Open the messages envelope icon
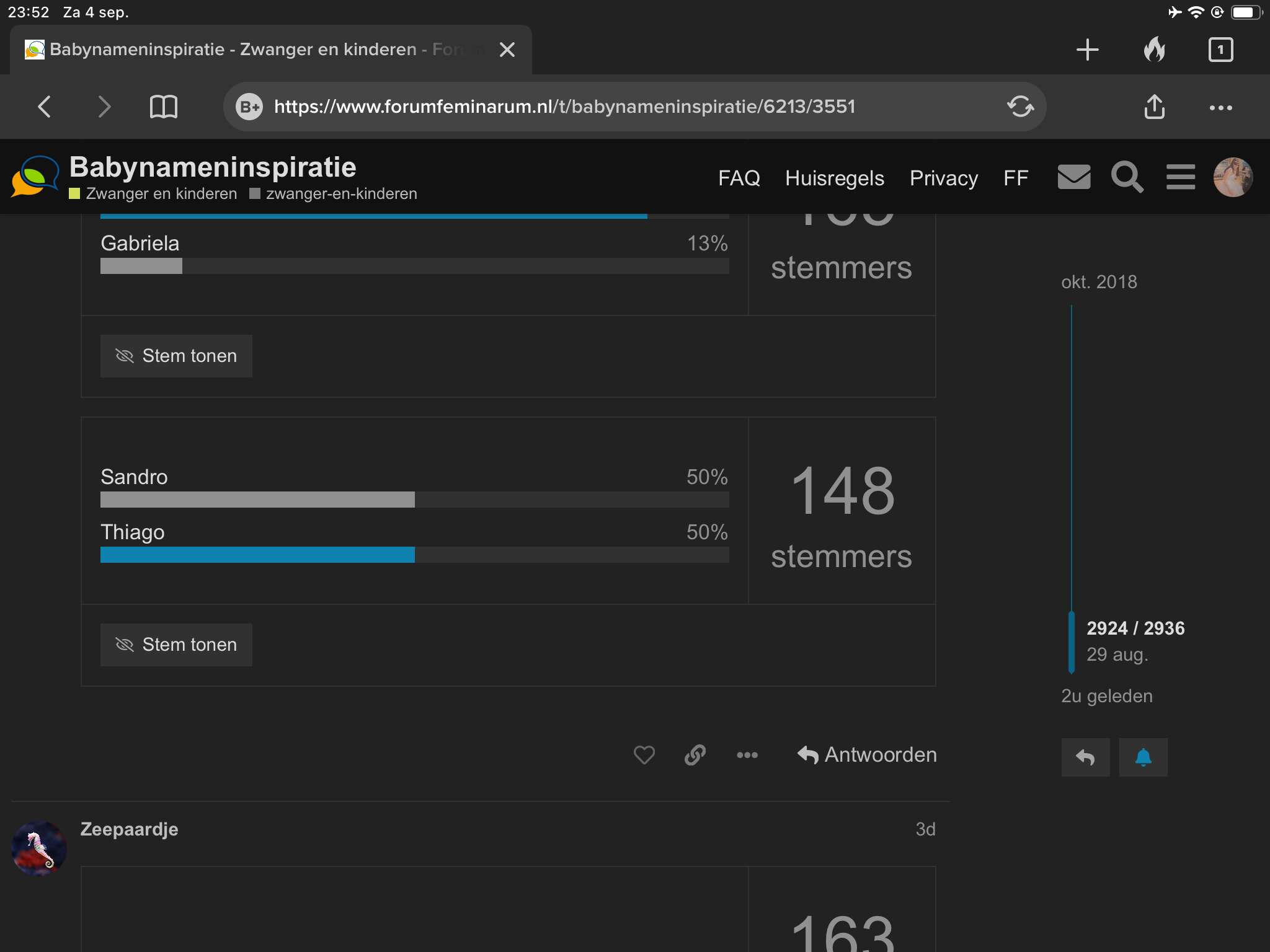Viewport: 1270px width, 952px height. 1074,177
